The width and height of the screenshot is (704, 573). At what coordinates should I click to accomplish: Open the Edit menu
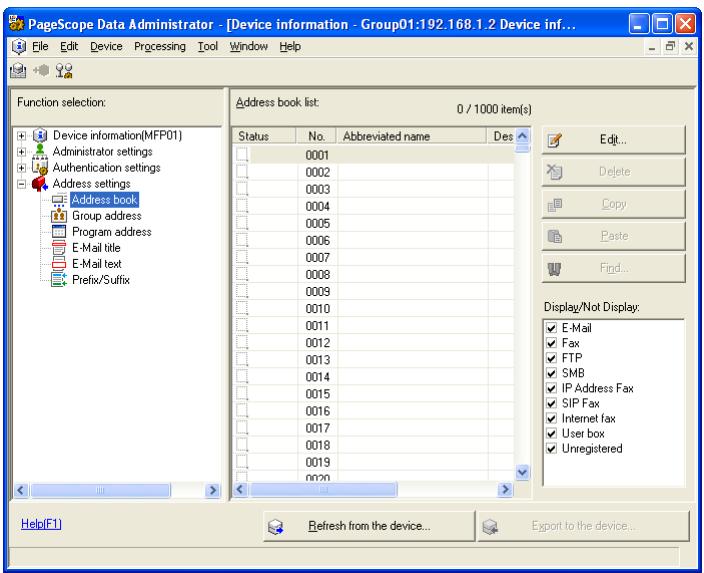pos(69,46)
